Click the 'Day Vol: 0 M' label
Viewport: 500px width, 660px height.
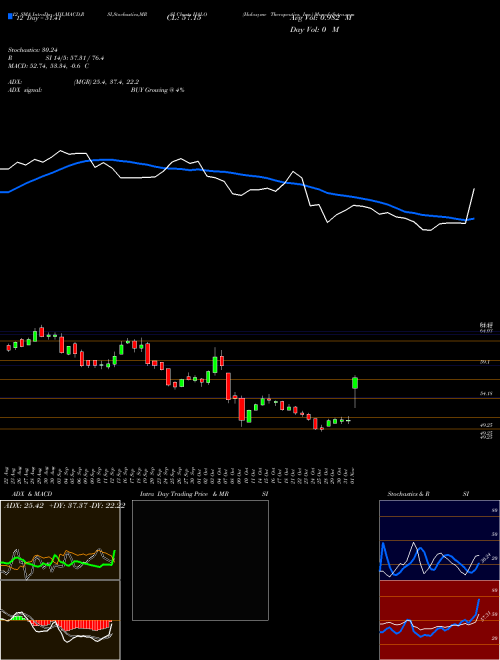tap(314, 30)
